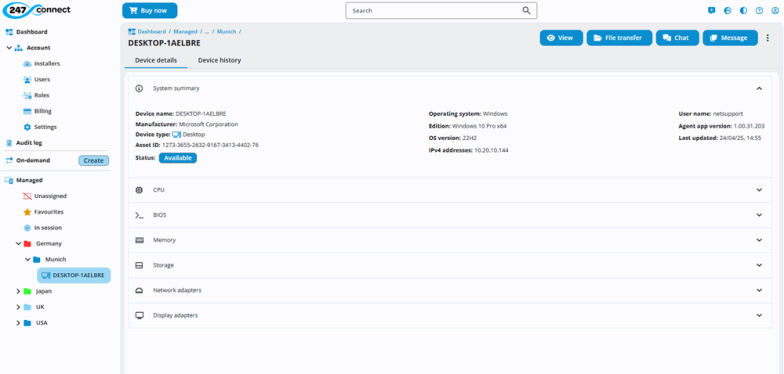Click the Display adapters monitor icon
The width and height of the screenshot is (784, 374).
(x=140, y=316)
